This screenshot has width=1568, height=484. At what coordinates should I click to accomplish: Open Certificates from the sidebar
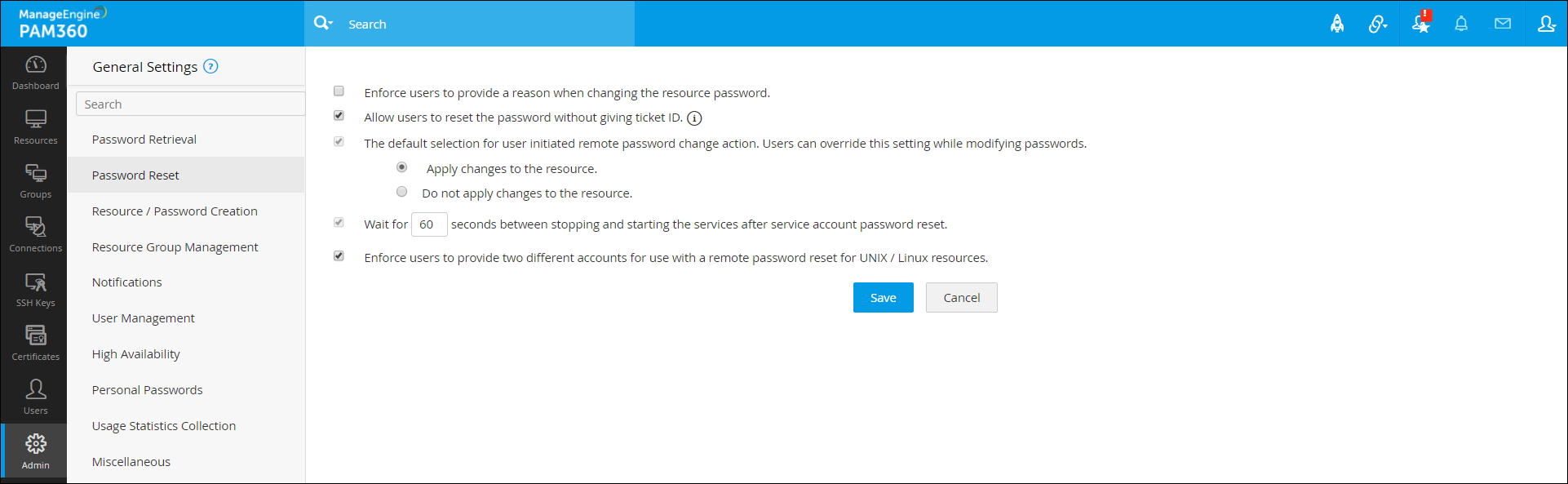click(x=36, y=343)
